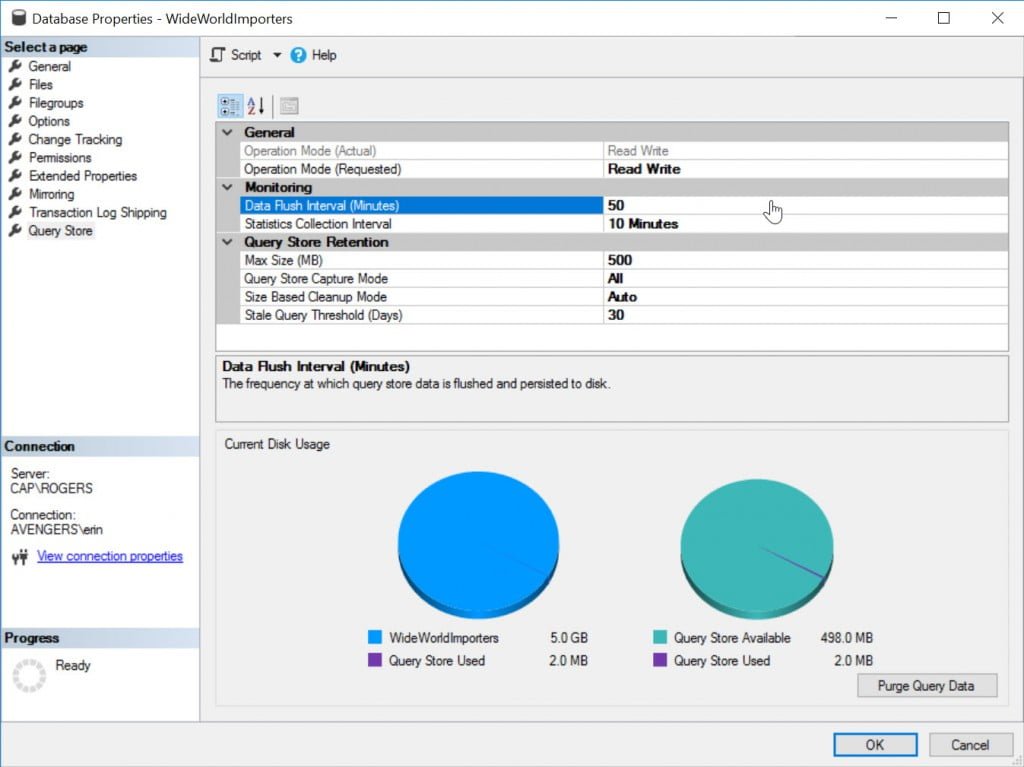1024x767 pixels.
Task: Click View connection properties link
Action: (x=110, y=556)
